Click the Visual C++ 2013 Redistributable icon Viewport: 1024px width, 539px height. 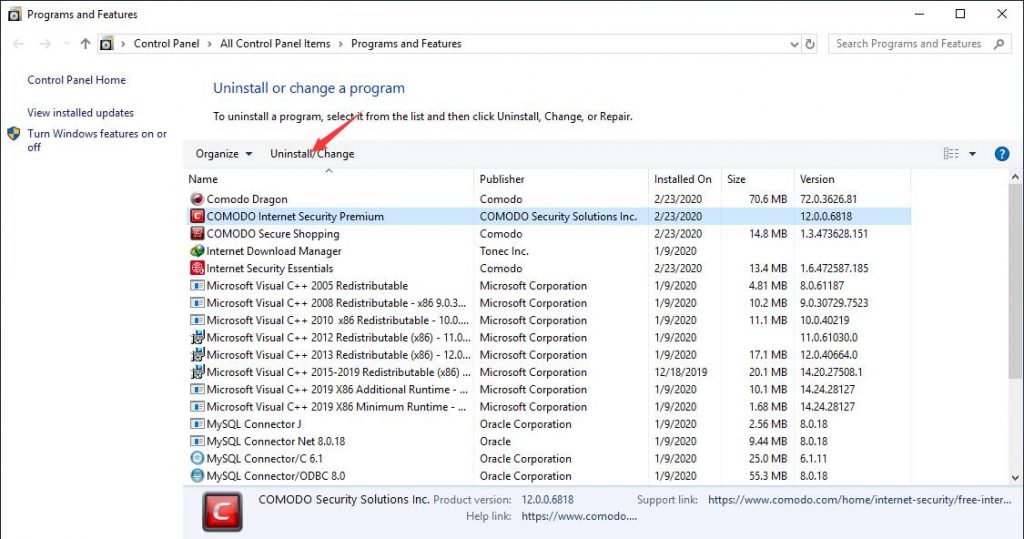(197, 355)
